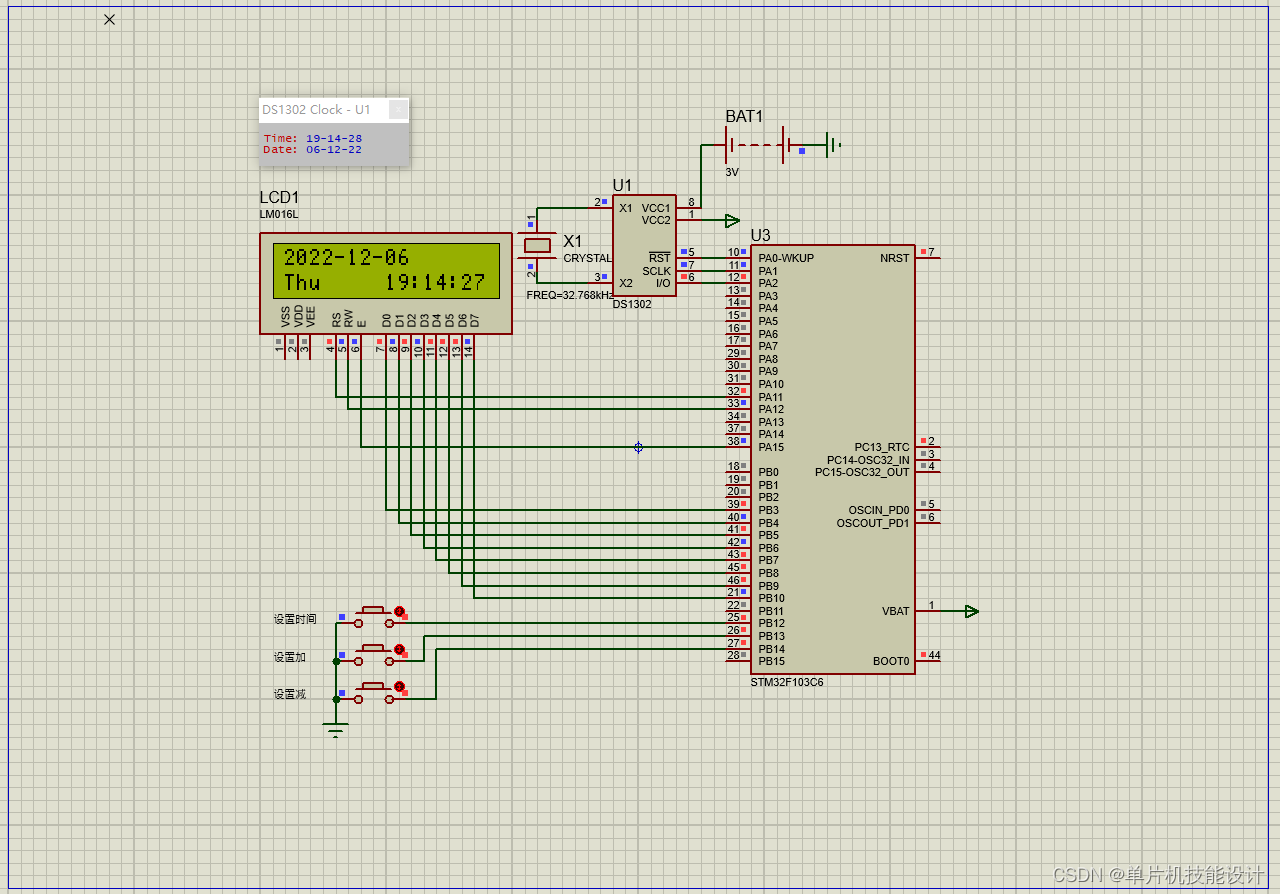This screenshot has width=1280, height=894.
Task: Click the SCLK pin label on DS1302
Action: (x=657, y=271)
